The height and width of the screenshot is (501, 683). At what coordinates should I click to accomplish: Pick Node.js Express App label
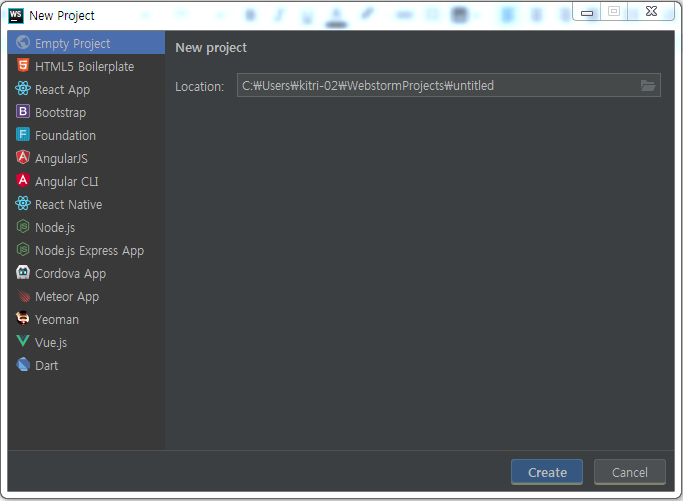click(x=89, y=251)
